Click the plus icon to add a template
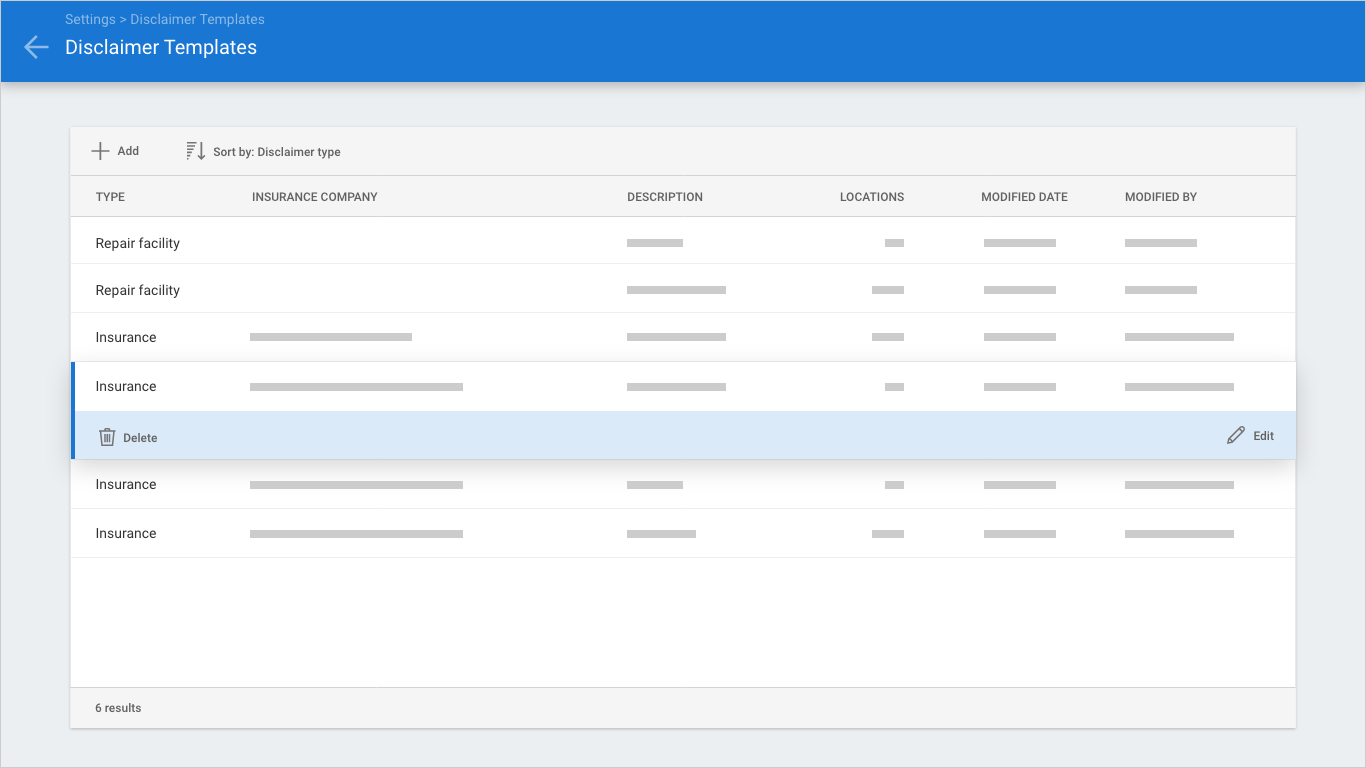The image size is (1366, 768). tap(100, 151)
